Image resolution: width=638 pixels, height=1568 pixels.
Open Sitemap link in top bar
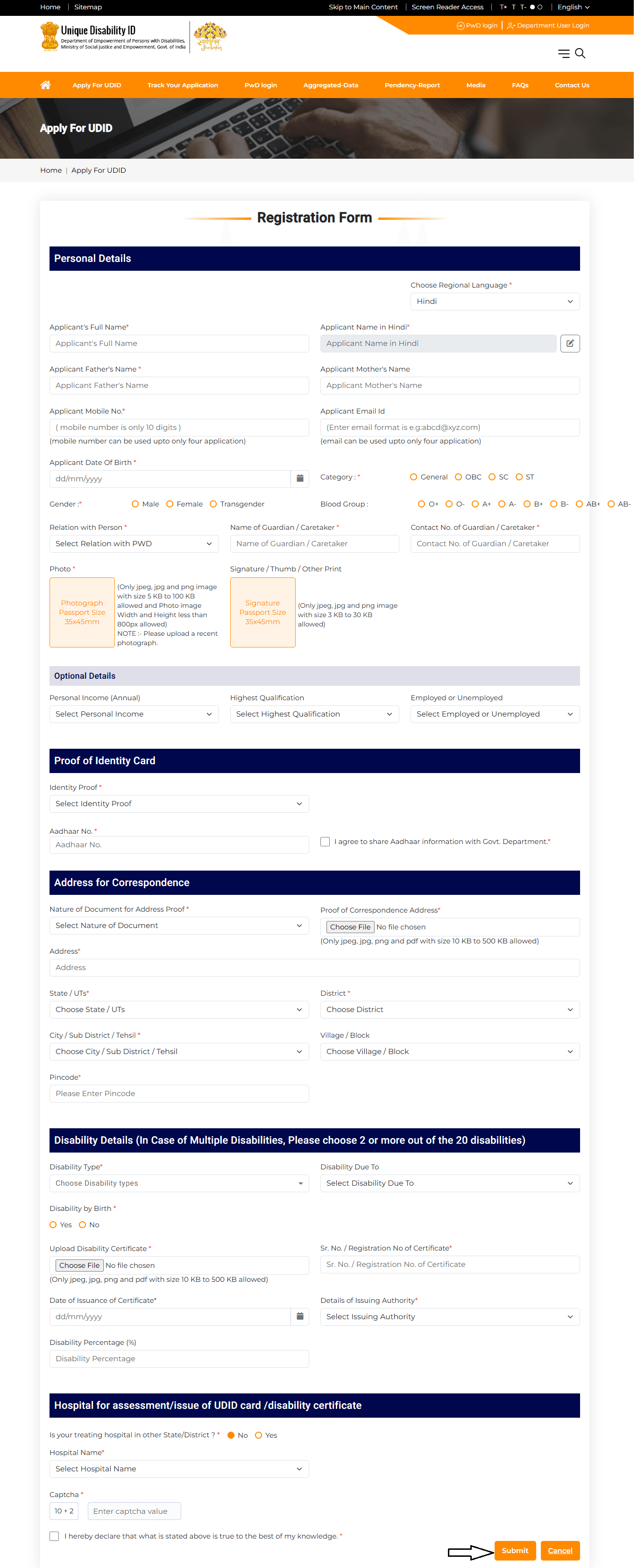click(x=88, y=7)
